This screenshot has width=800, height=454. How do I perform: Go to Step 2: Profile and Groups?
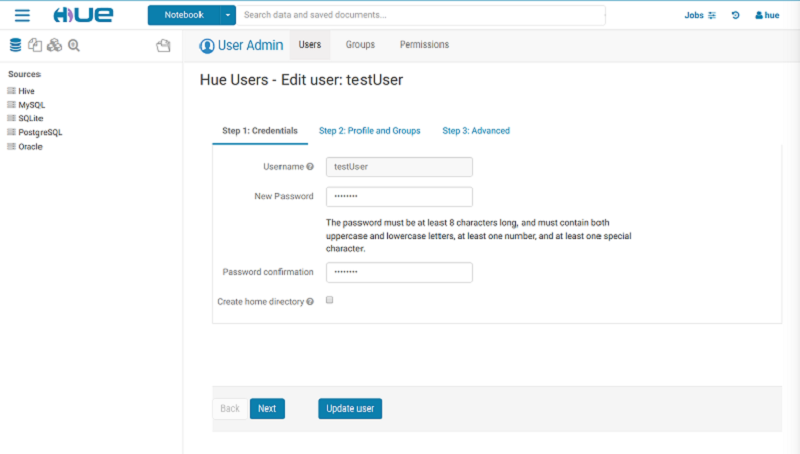(369, 131)
